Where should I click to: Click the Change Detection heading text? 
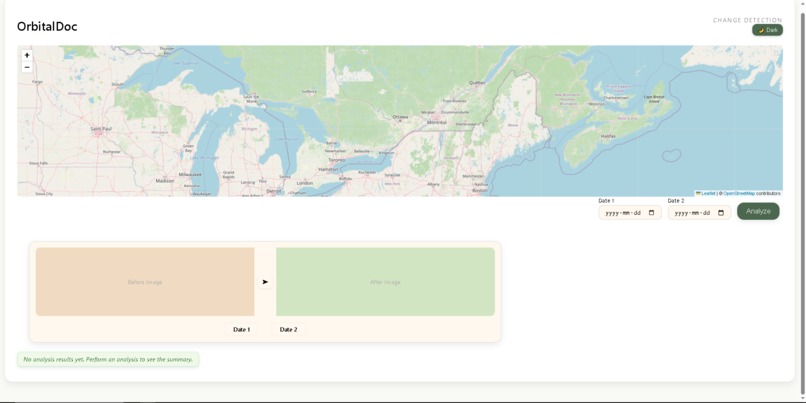pos(747,20)
